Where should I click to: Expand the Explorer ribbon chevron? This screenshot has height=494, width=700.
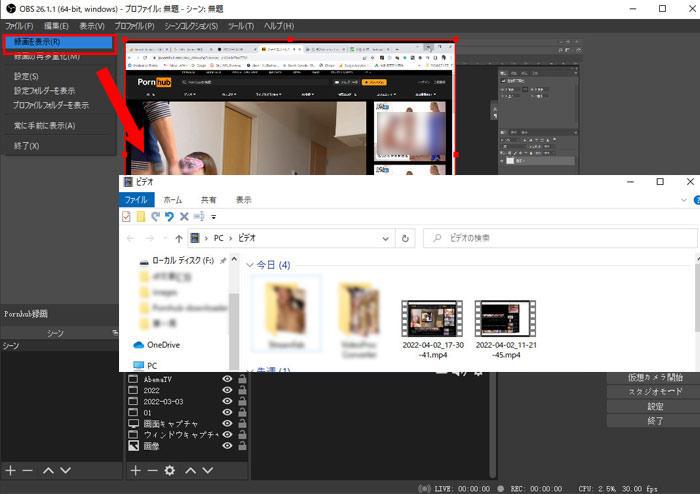(x=683, y=200)
